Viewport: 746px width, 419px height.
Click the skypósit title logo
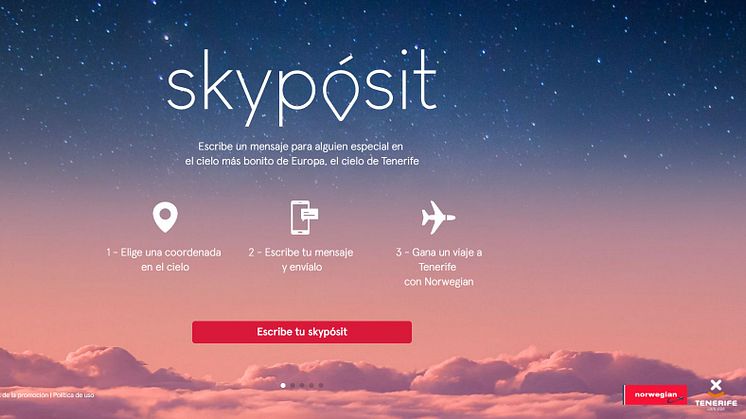(x=301, y=88)
